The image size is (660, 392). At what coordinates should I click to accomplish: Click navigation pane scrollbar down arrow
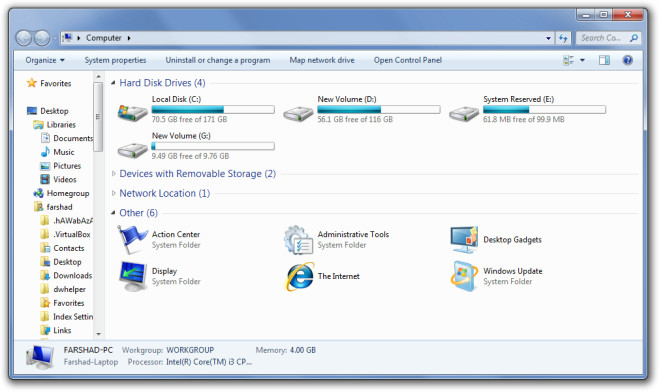pos(98,334)
